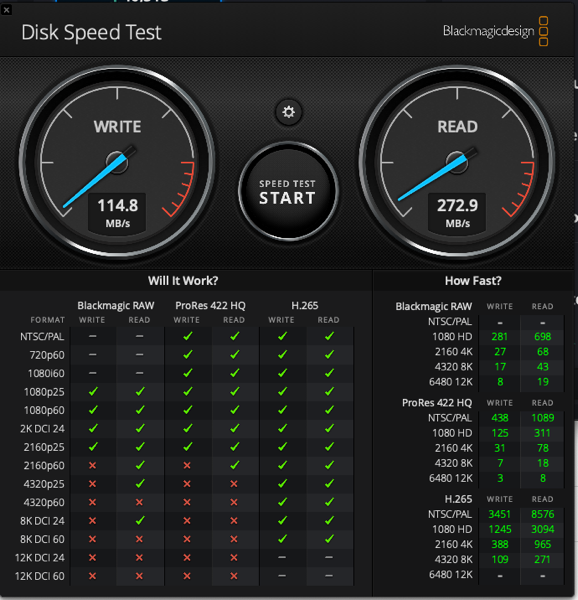Click the Will It Work? heading
This screenshot has width=578, height=600.
183,280
